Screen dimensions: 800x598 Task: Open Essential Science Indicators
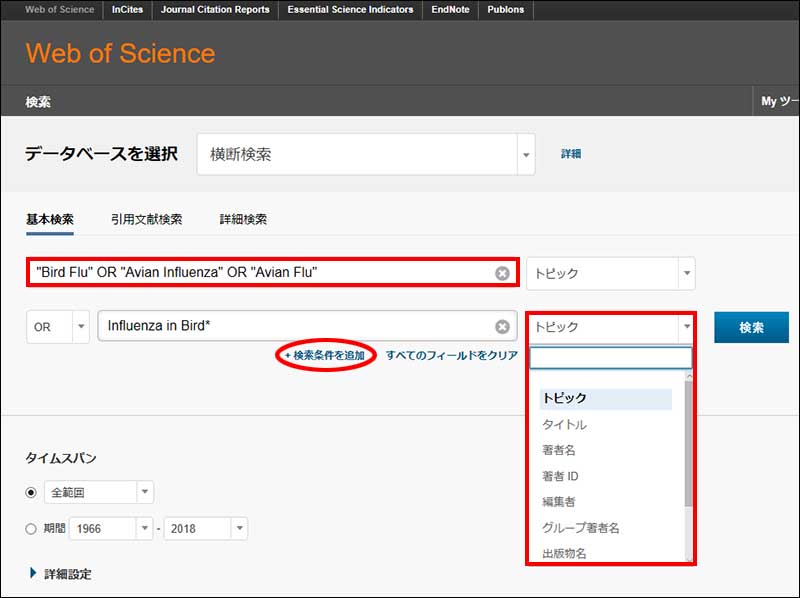pyautogui.click(x=350, y=10)
